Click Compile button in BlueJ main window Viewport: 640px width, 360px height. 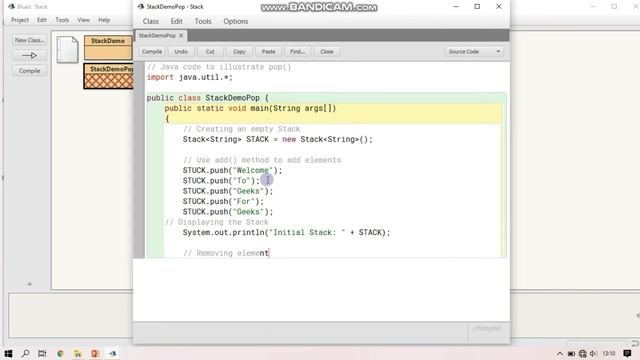[29, 71]
